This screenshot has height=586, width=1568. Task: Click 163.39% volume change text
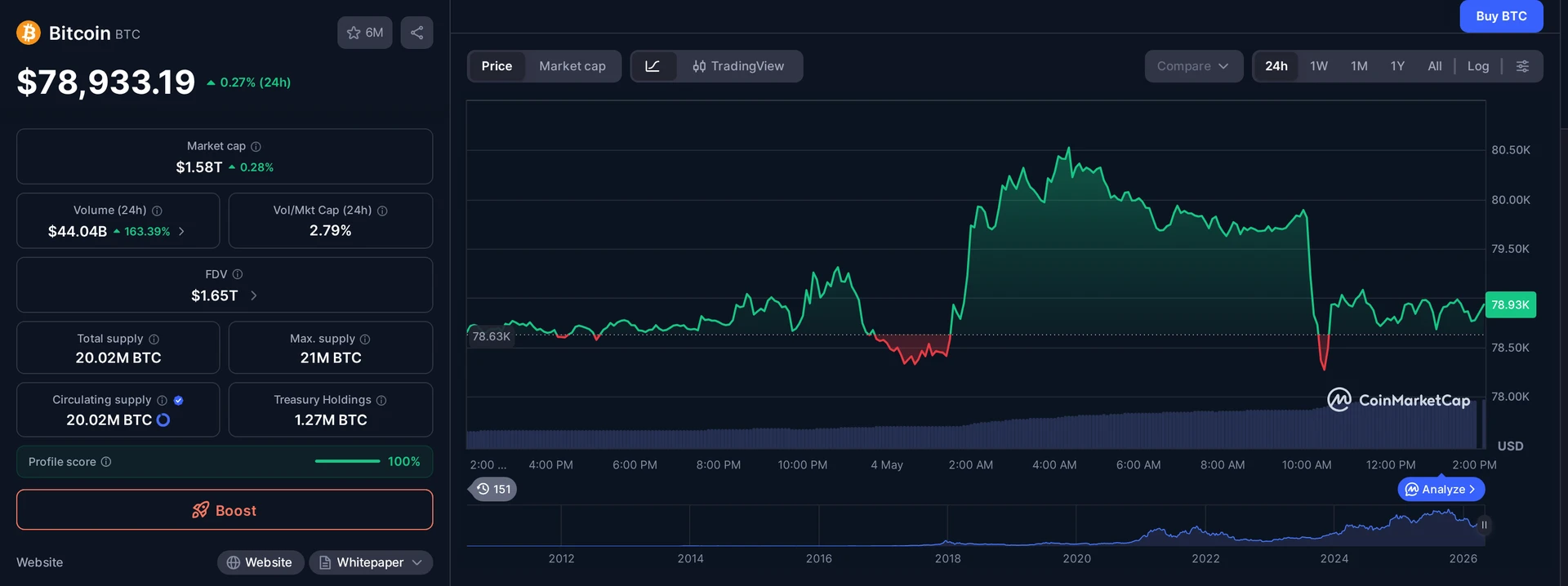(x=147, y=232)
